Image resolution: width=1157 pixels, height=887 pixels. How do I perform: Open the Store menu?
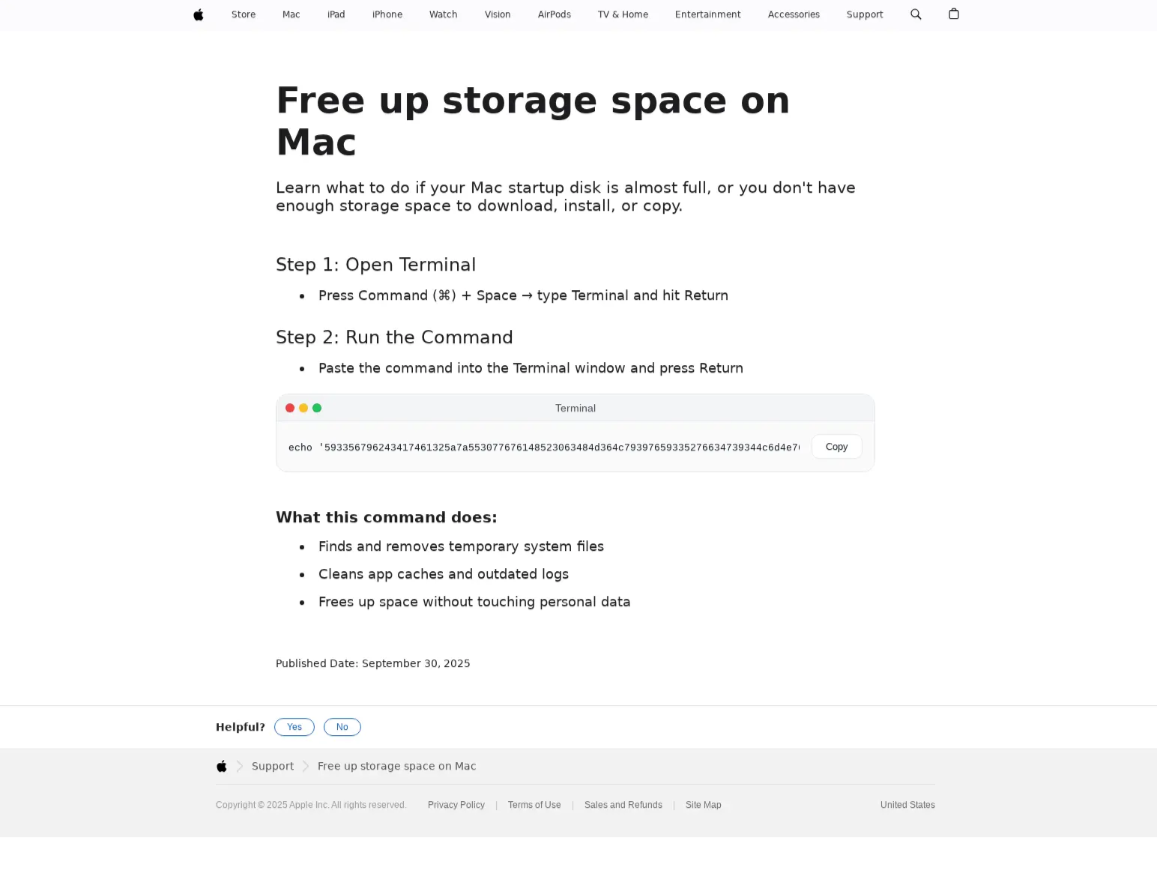pyautogui.click(x=243, y=15)
